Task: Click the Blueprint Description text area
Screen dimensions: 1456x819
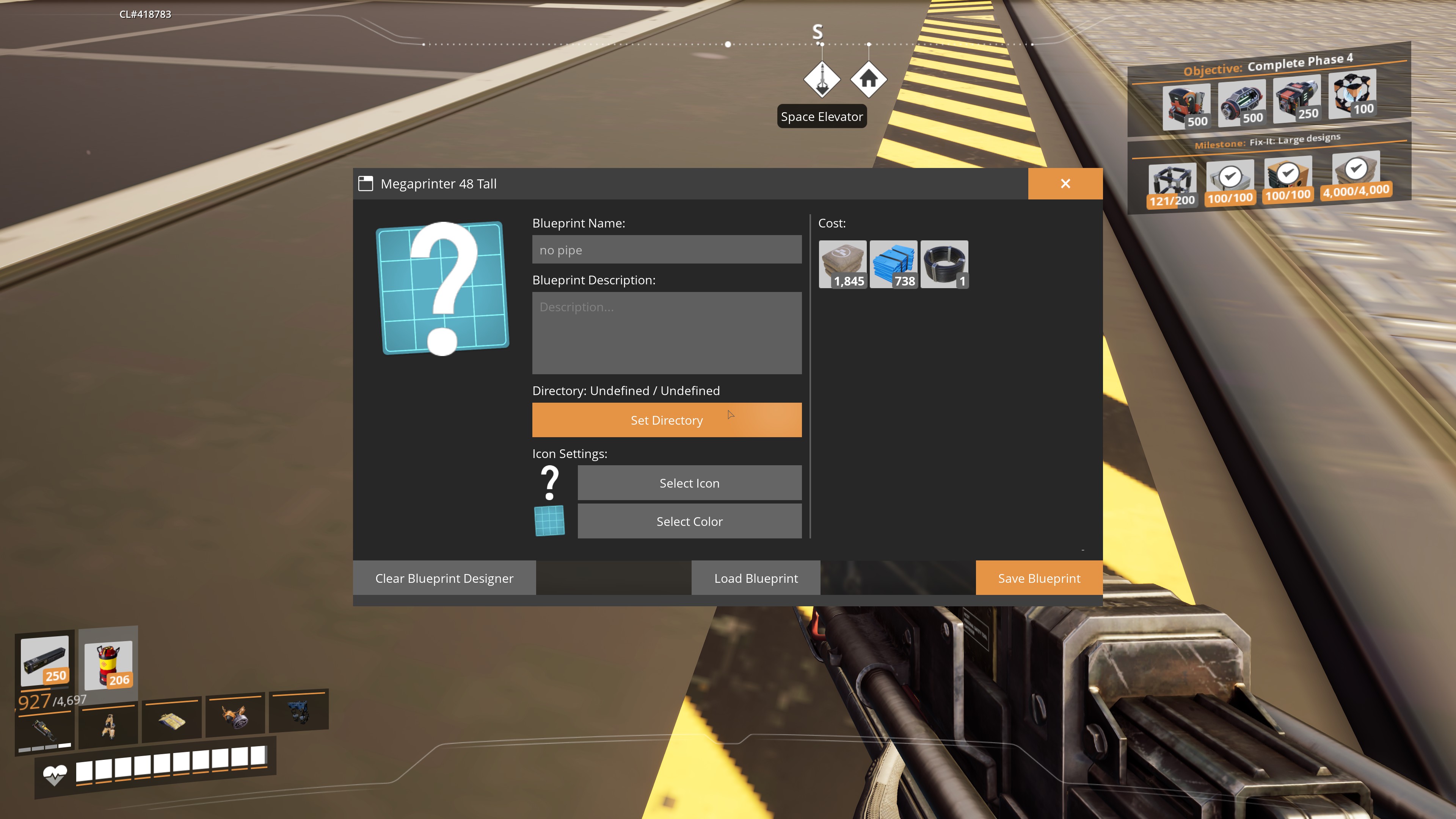Action: [x=667, y=333]
